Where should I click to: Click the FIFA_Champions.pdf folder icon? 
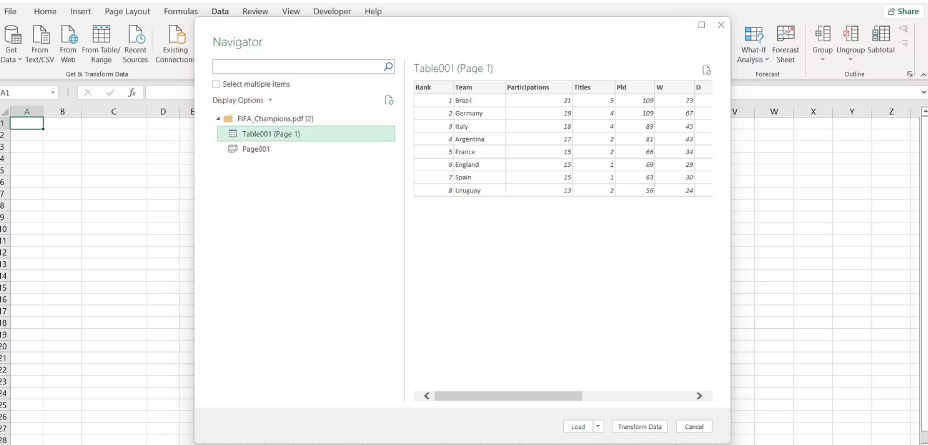pos(228,118)
